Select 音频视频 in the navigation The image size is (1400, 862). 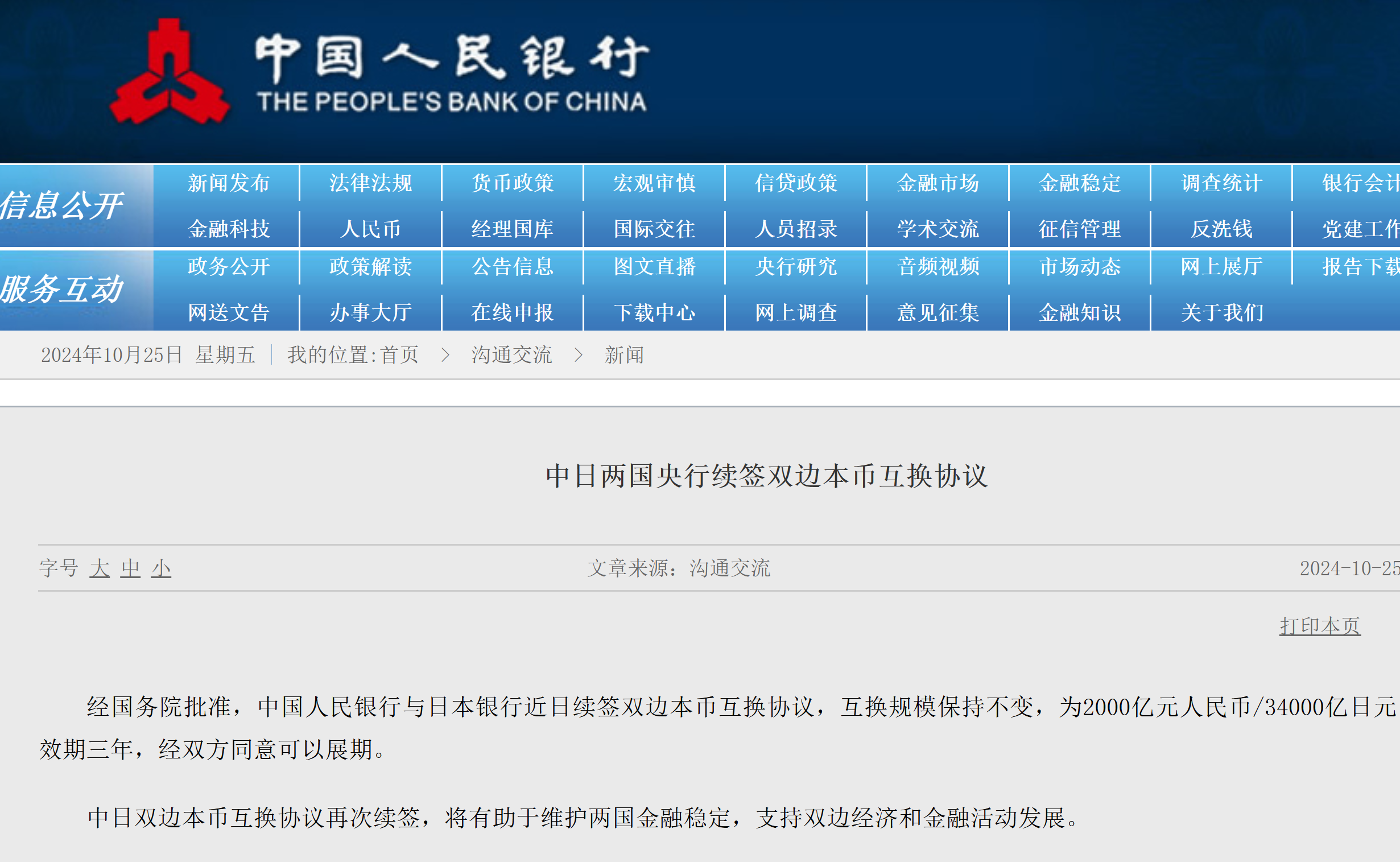pyautogui.click(x=938, y=266)
